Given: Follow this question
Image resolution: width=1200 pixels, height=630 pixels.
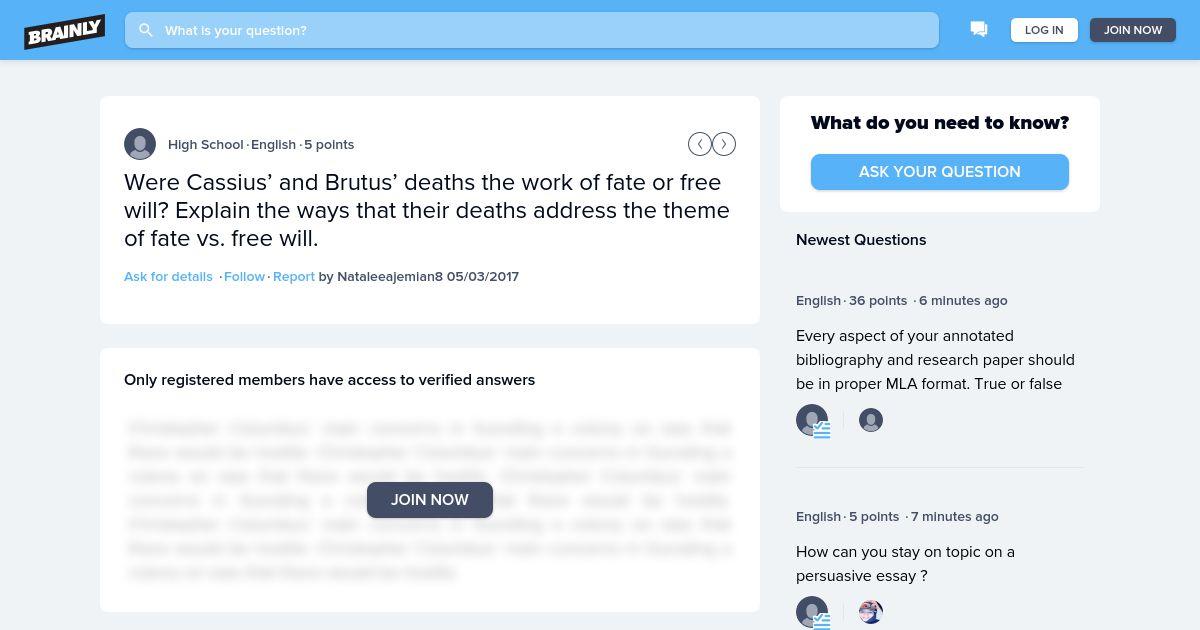Looking at the screenshot, I should (244, 277).
